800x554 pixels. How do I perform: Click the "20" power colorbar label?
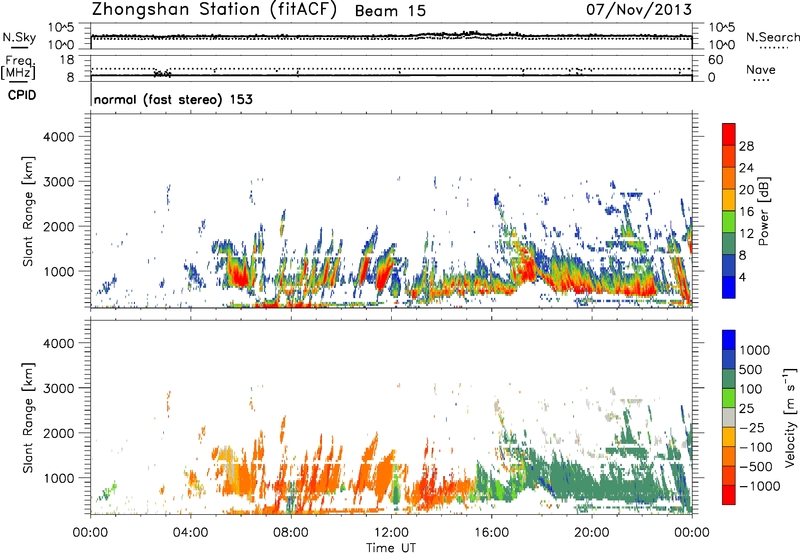coord(746,190)
